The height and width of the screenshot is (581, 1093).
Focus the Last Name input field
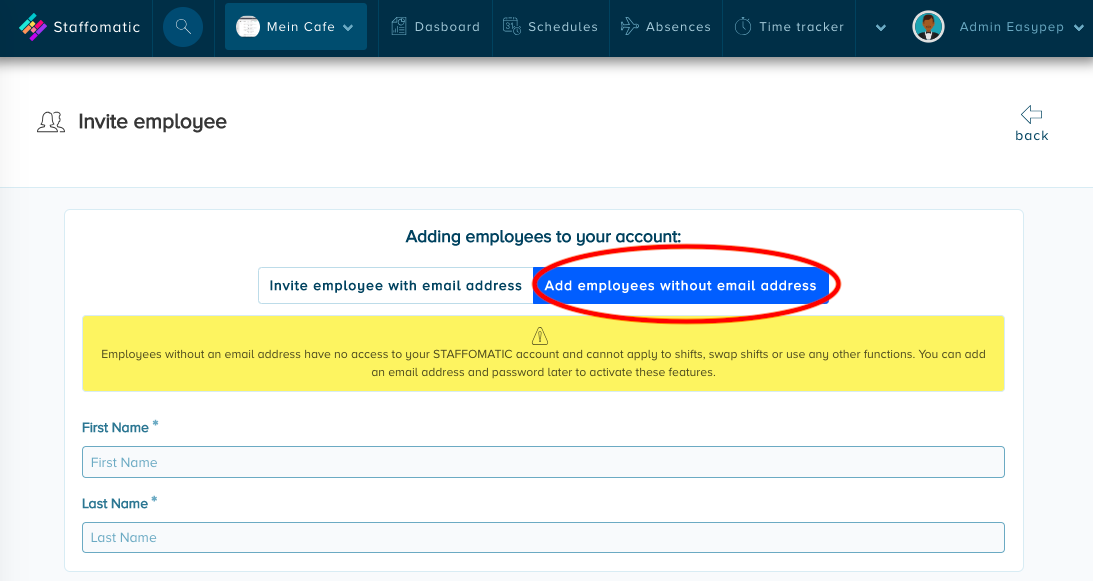point(543,537)
